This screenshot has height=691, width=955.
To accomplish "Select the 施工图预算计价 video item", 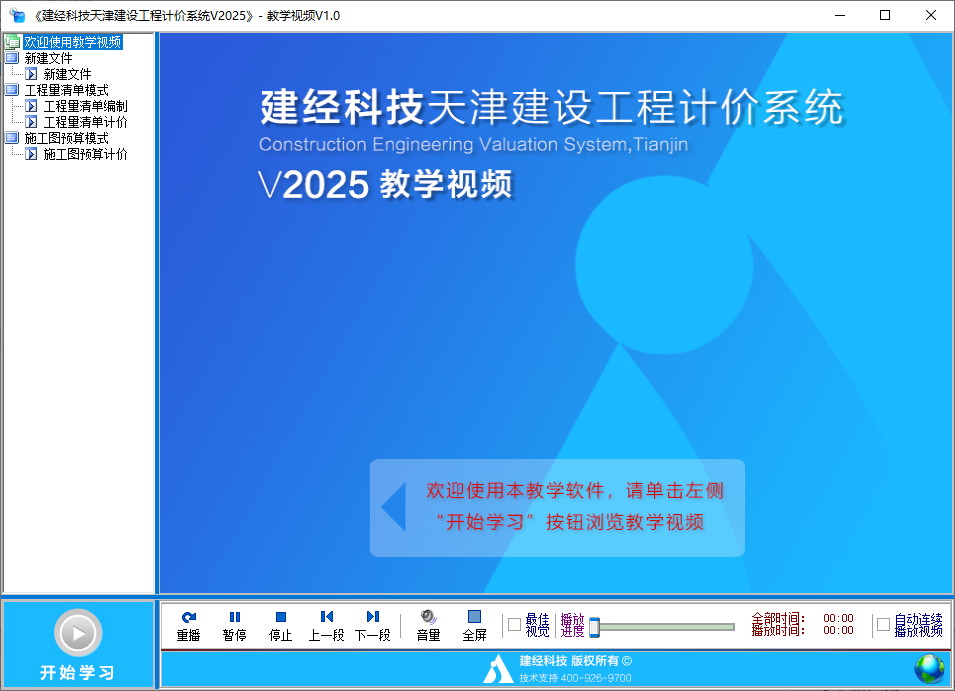I will pyautogui.click(x=85, y=154).
